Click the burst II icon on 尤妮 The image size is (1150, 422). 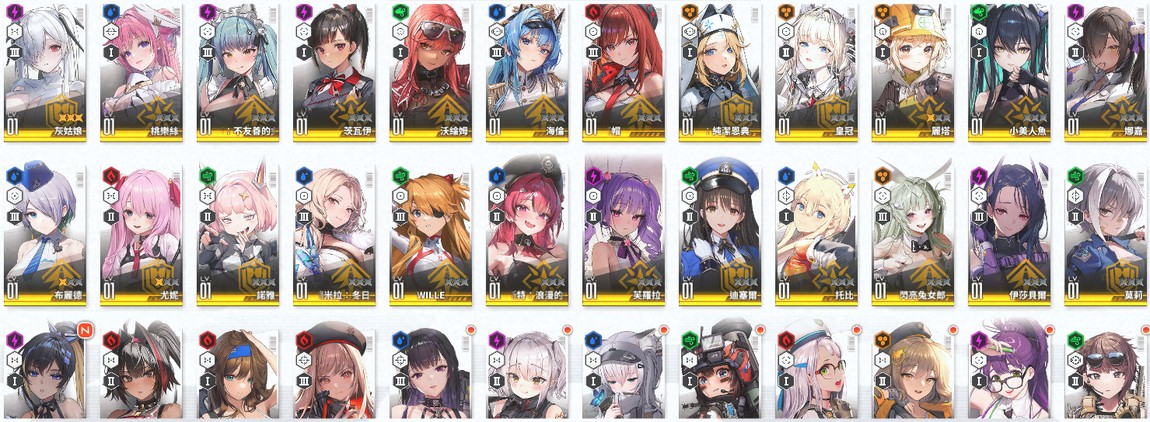(x=111, y=217)
